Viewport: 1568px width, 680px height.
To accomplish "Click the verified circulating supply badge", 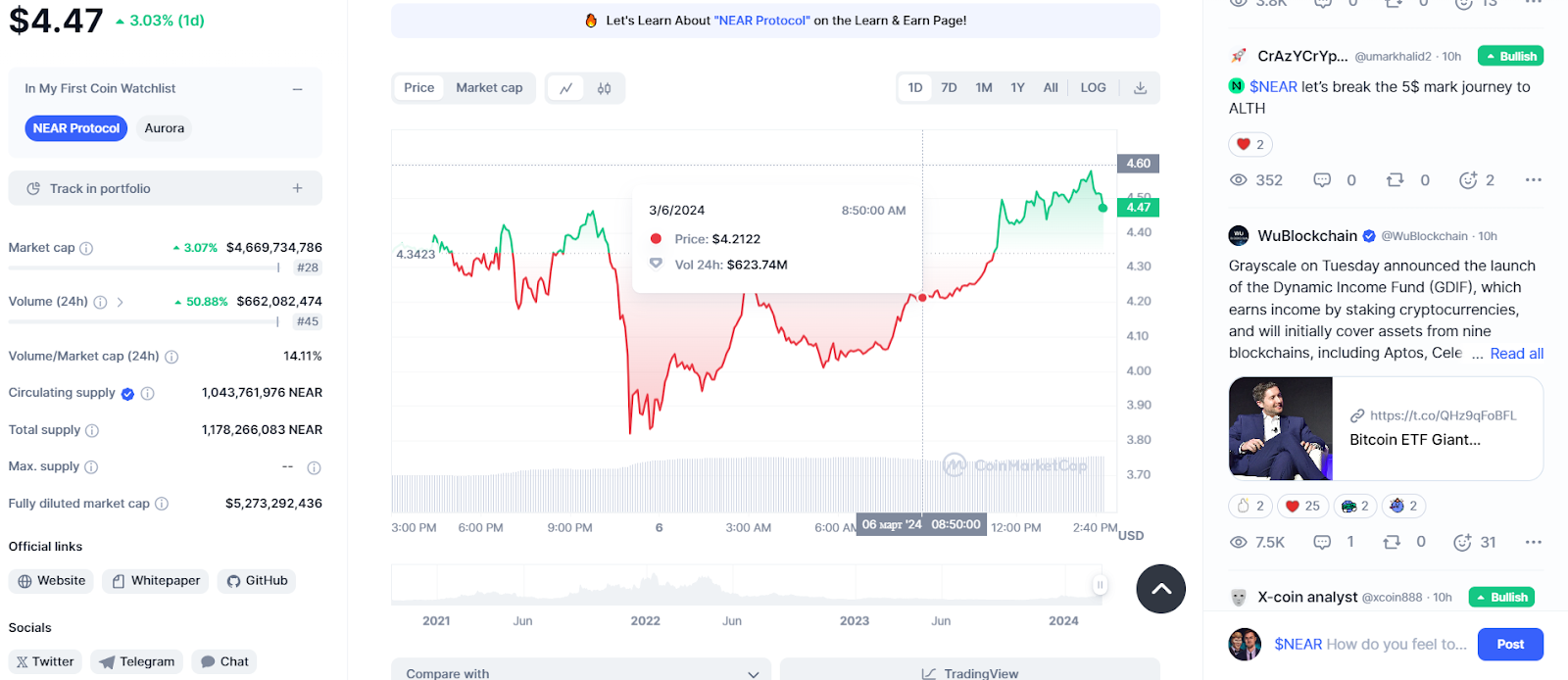I will pos(127,393).
